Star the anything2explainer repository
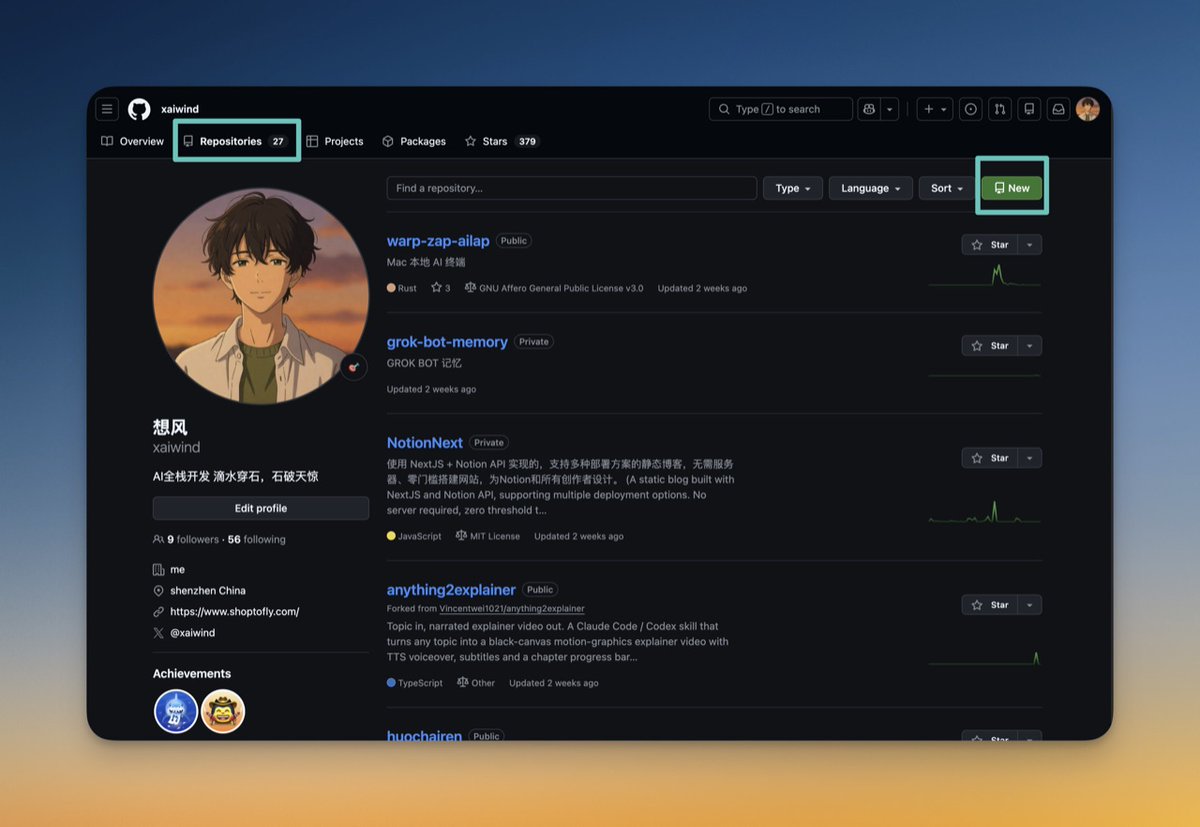Viewport: 1200px width, 827px height. click(990, 605)
